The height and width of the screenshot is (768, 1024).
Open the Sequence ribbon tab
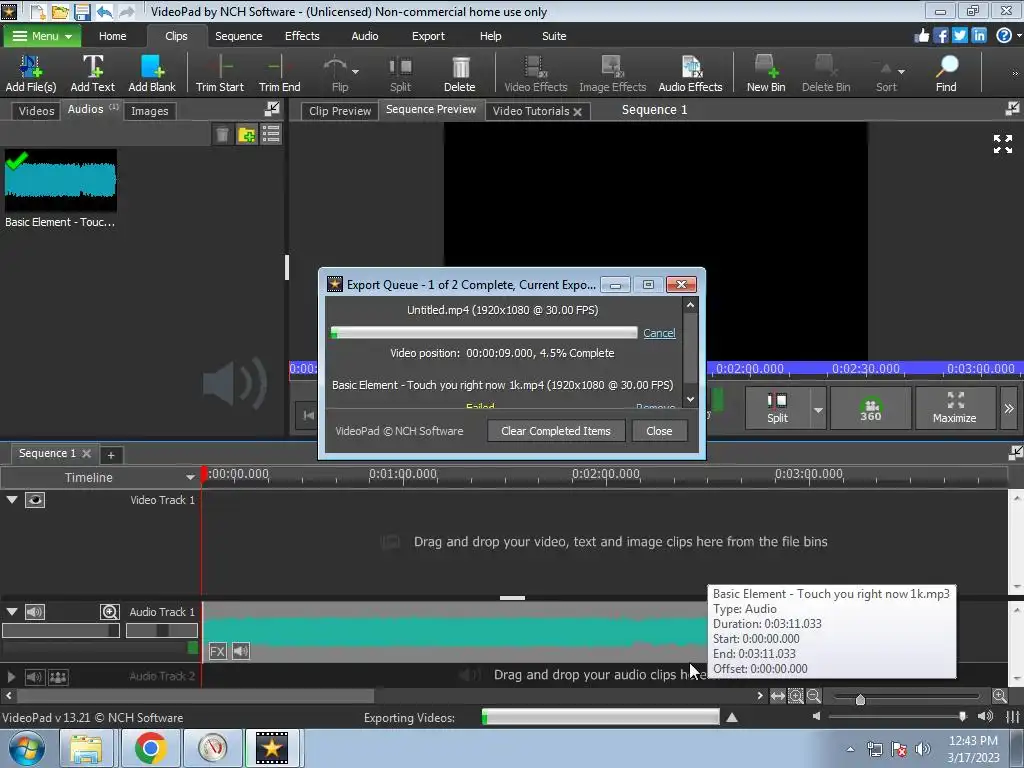[238, 36]
